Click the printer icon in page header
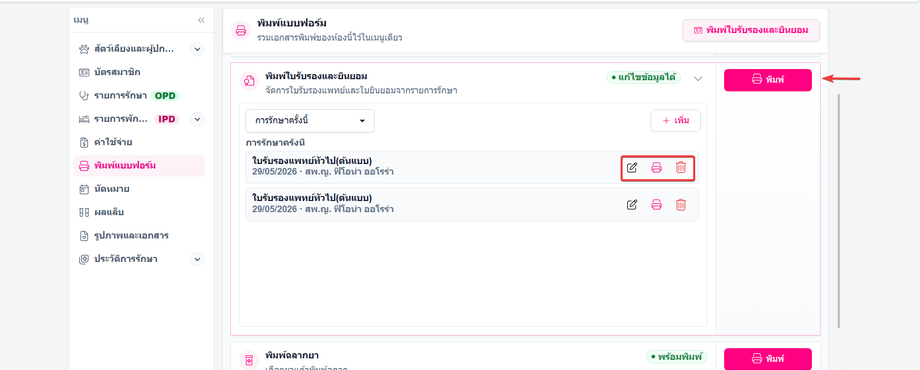920x370 pixels. tap(240, 30)
